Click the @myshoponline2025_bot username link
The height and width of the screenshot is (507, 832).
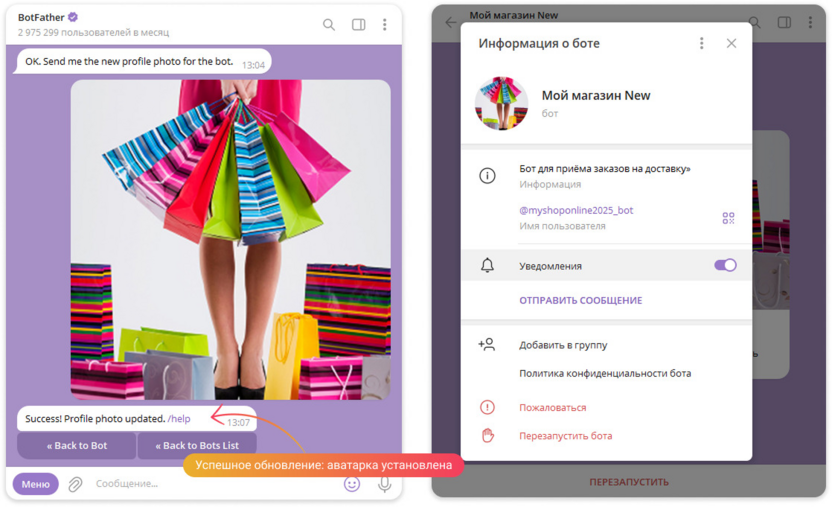click(576, 210)
